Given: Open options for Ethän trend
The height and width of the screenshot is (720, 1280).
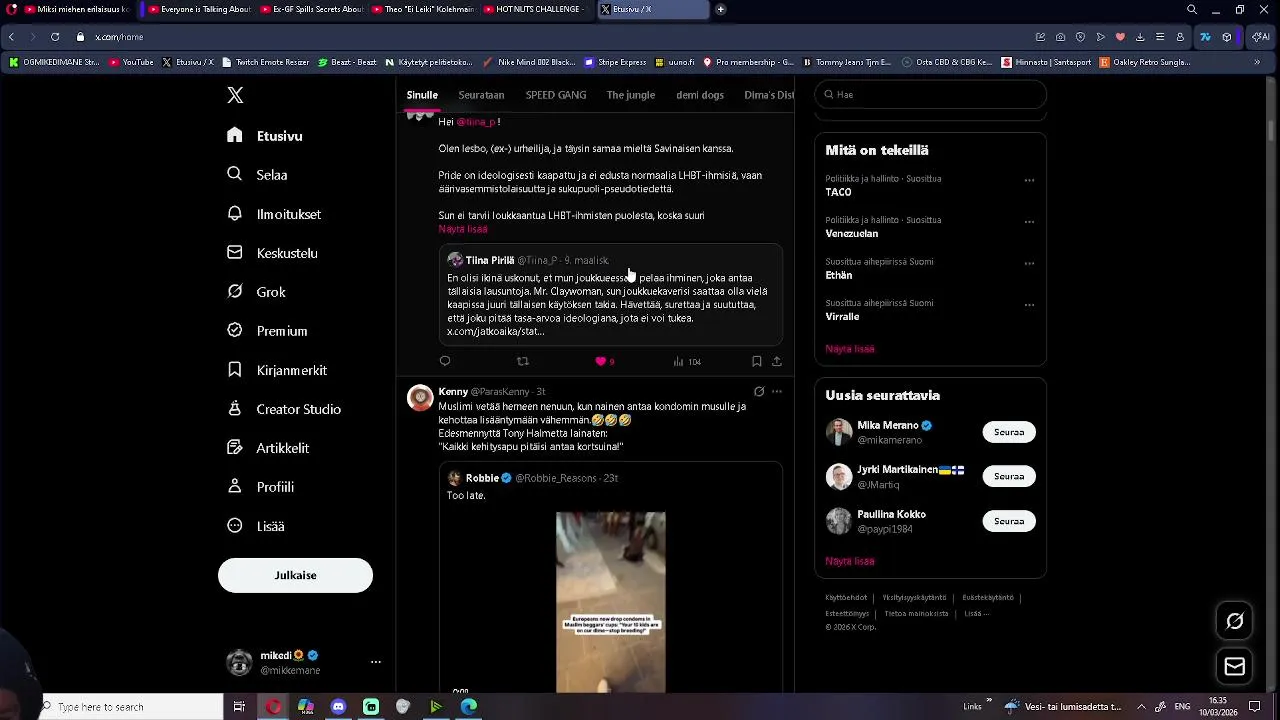Looking at the screenshot, I should [x=1029, y=264].
